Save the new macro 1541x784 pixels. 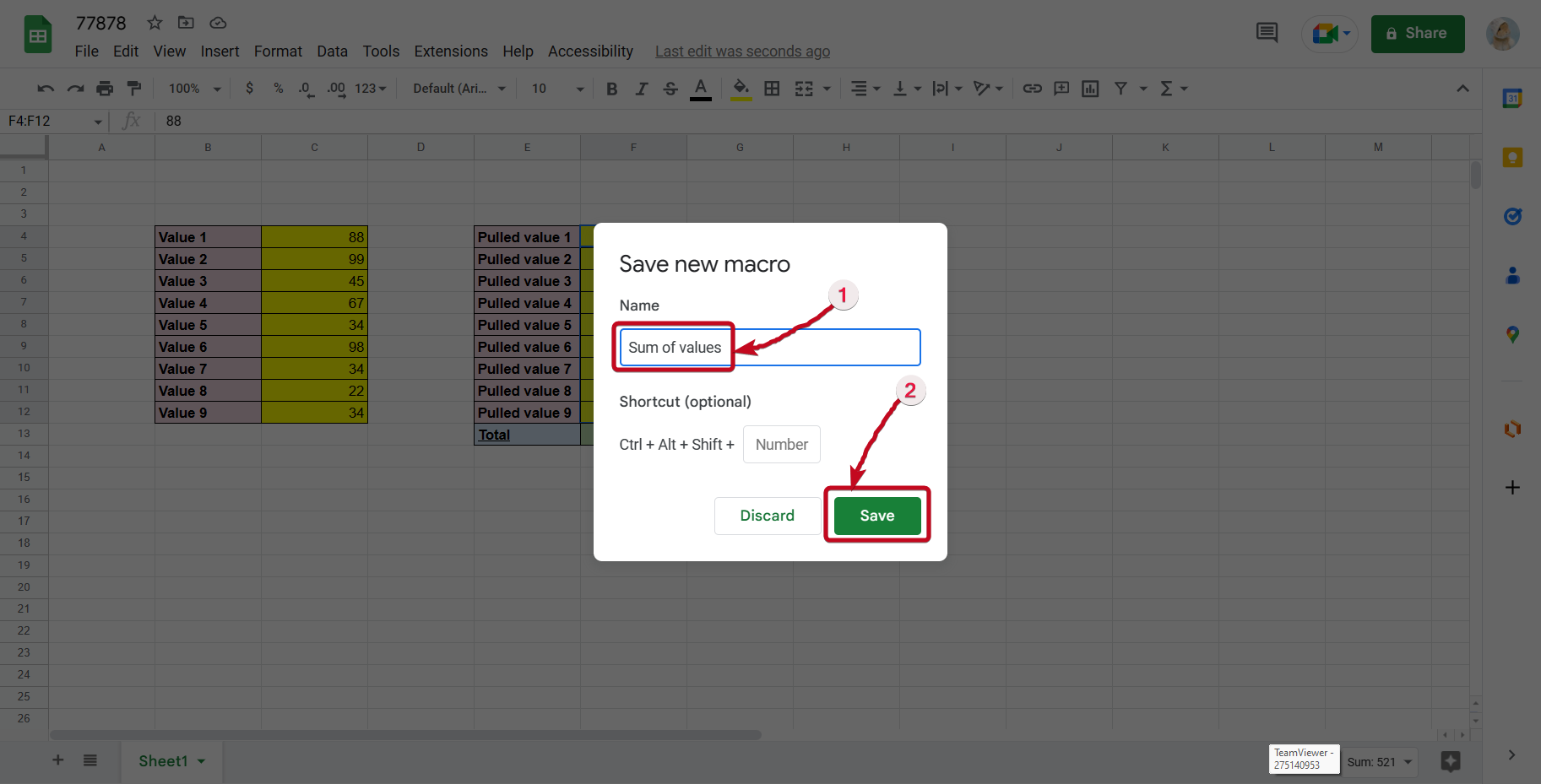point(876,515)
